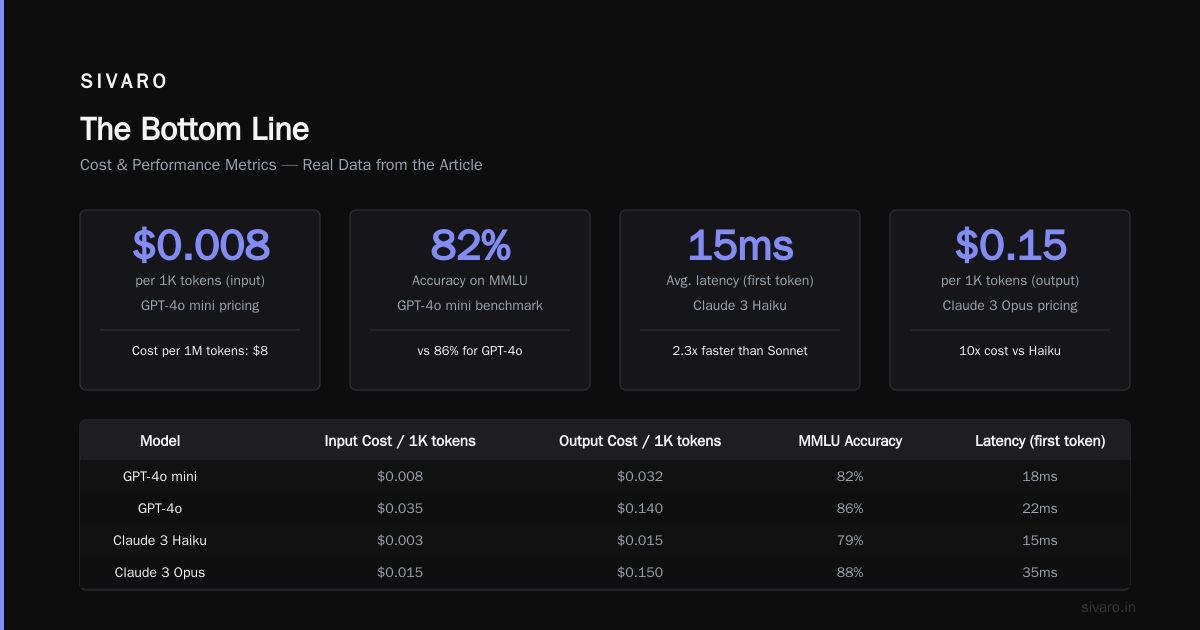1200x630 pixels.
Task: Select the $0.15 Opus pricing card
Action: [x=1010, y=300]
